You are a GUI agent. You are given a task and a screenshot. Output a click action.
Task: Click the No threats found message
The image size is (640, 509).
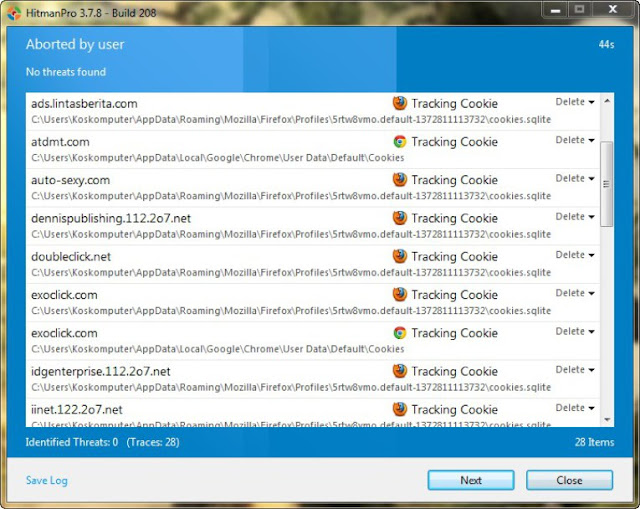66,72
